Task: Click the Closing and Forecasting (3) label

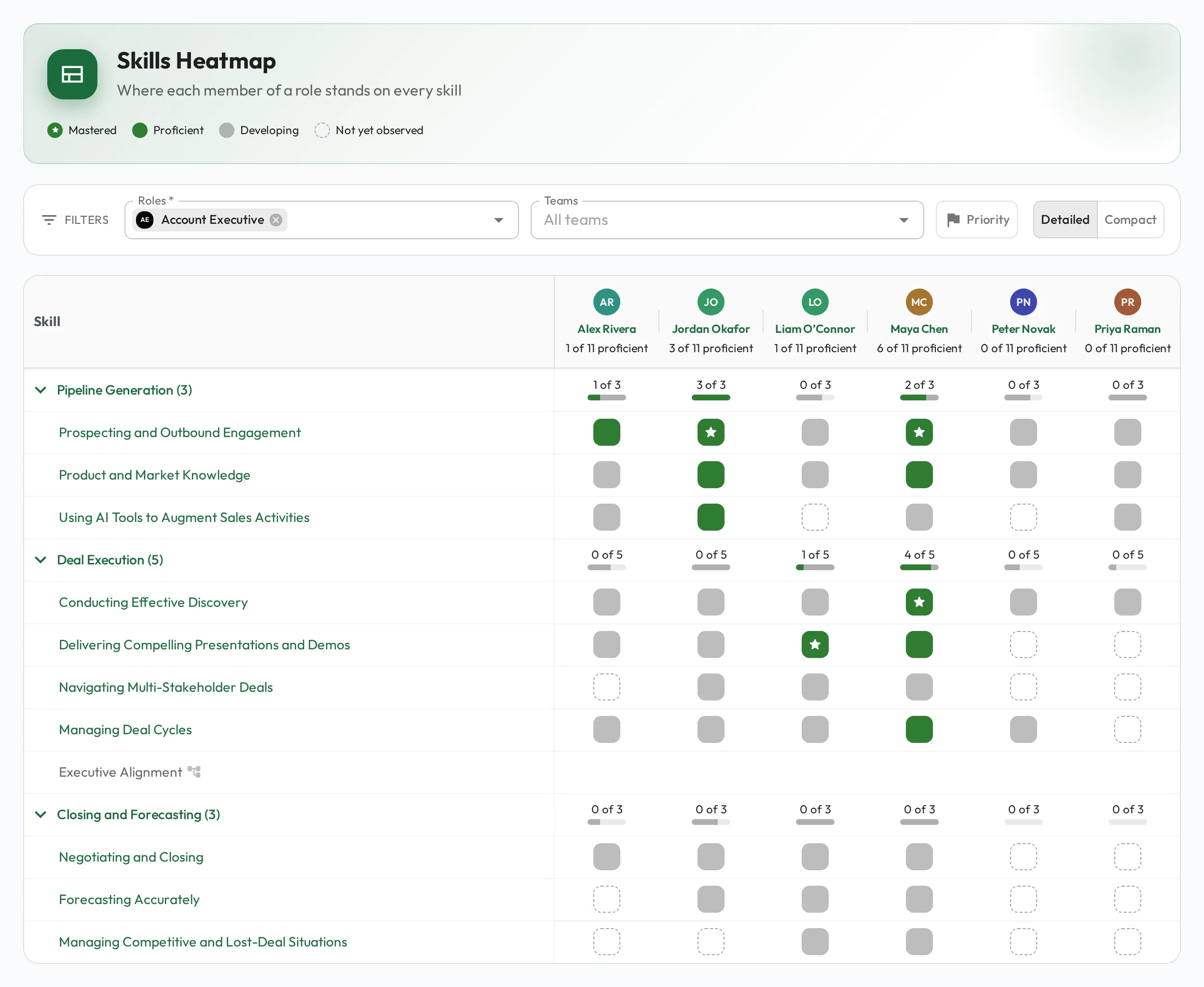Action: [139, 815]
